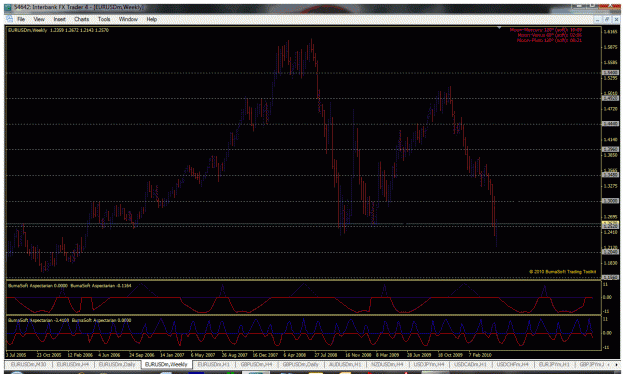This screenshot has width=625, height=374.
Task: Click the 6 May 2007 date label
Action: click(203, 355)
